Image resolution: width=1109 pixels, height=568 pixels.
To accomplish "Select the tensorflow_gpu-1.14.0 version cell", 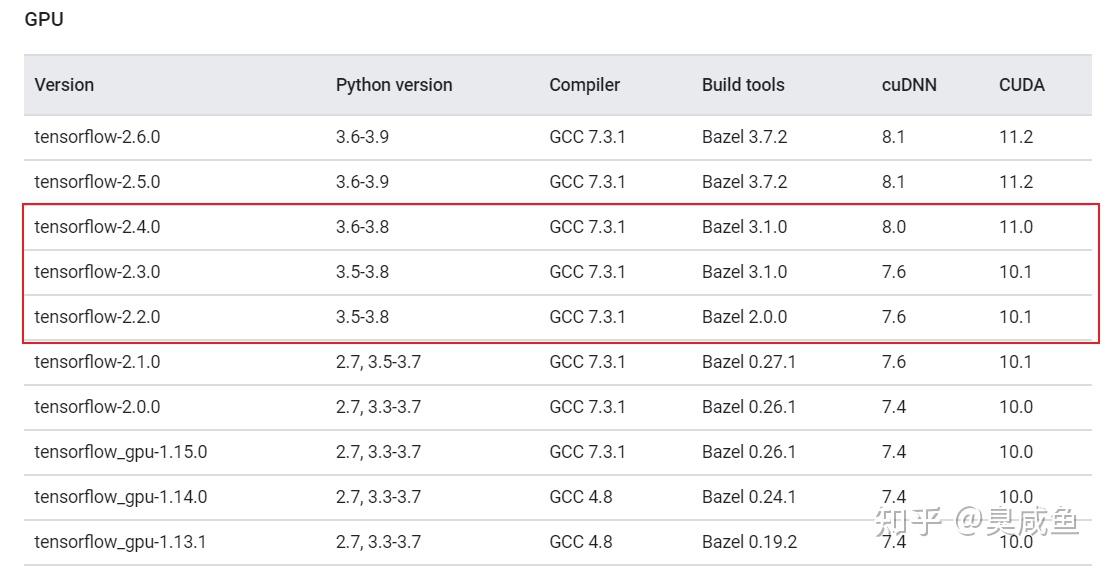I will (120, 497).
